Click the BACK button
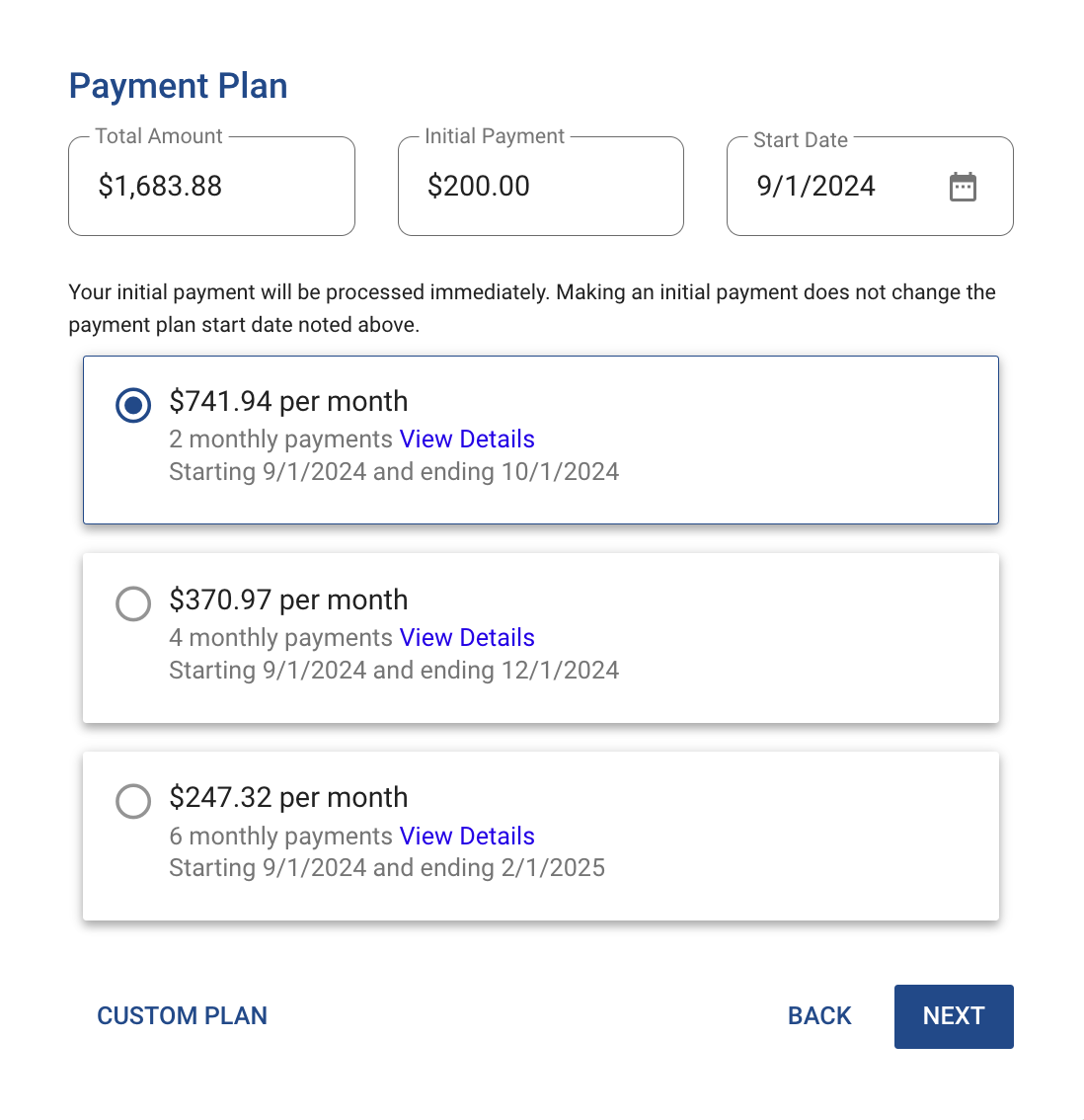The width and height of the screenshot is (1084, 1120). (x=818, y=1015)
